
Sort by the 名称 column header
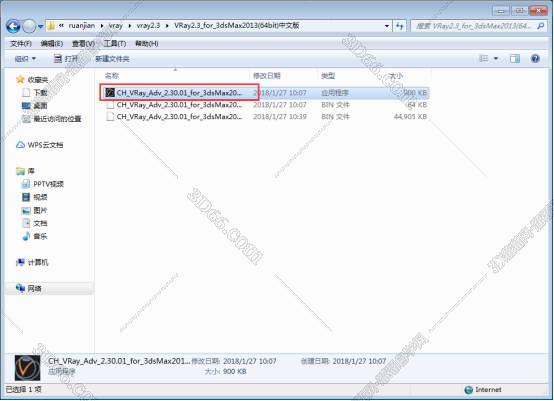pos(112,76)
